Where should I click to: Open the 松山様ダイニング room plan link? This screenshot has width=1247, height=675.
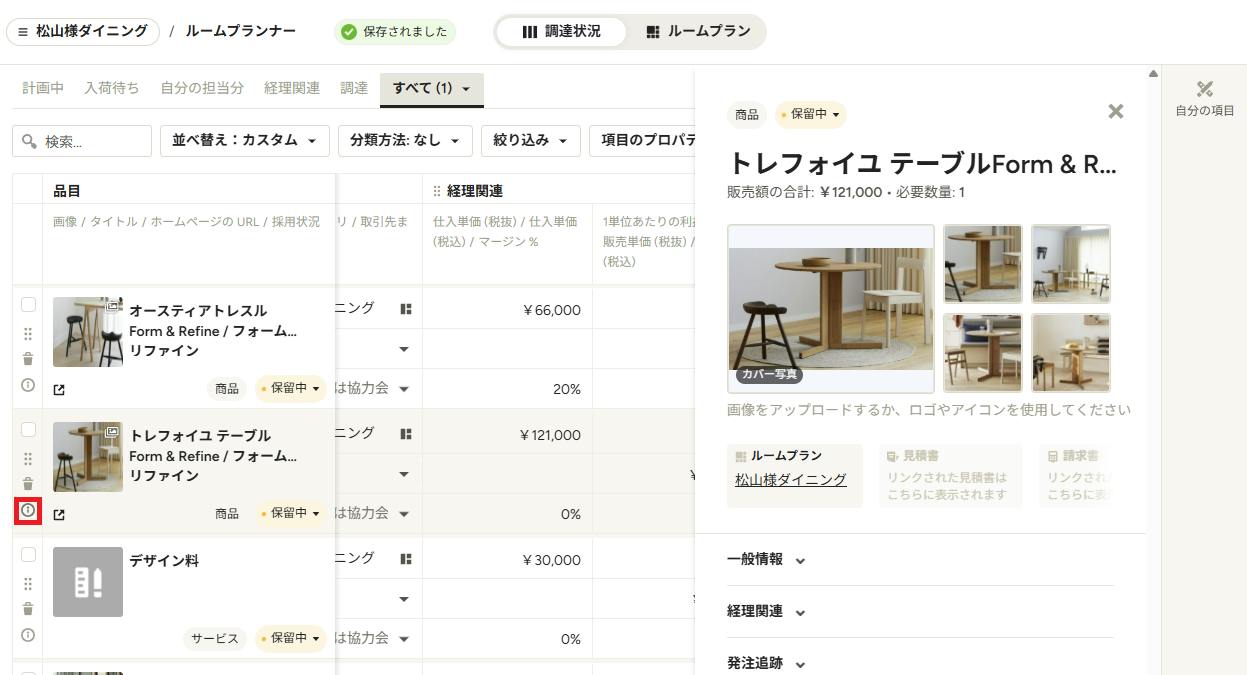click(791, 479)
